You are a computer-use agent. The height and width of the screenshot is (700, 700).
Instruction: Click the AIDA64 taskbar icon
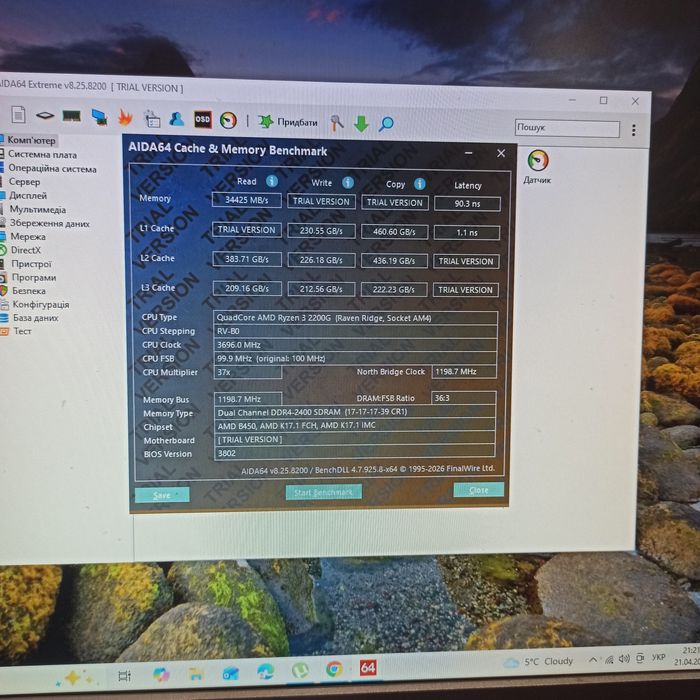(368, 667)
